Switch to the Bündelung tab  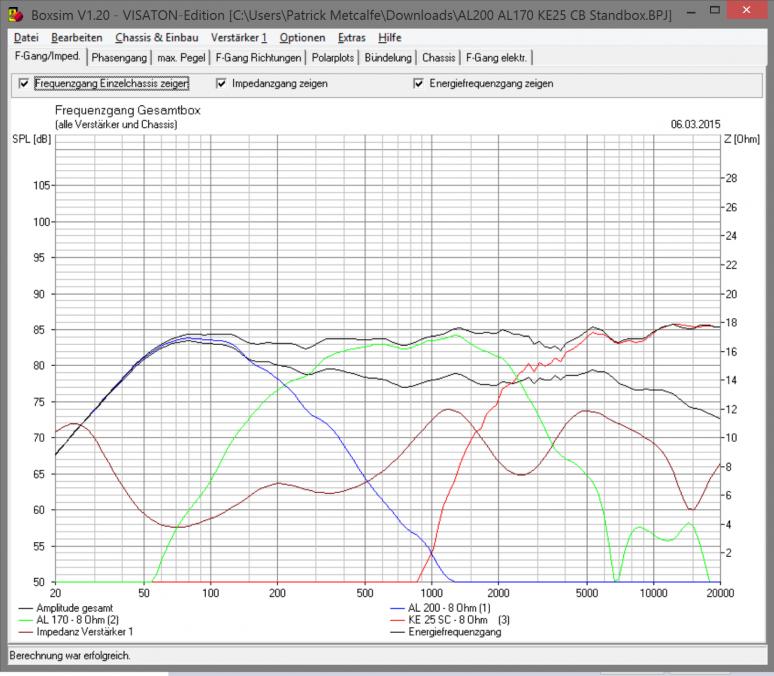[388, 58]
